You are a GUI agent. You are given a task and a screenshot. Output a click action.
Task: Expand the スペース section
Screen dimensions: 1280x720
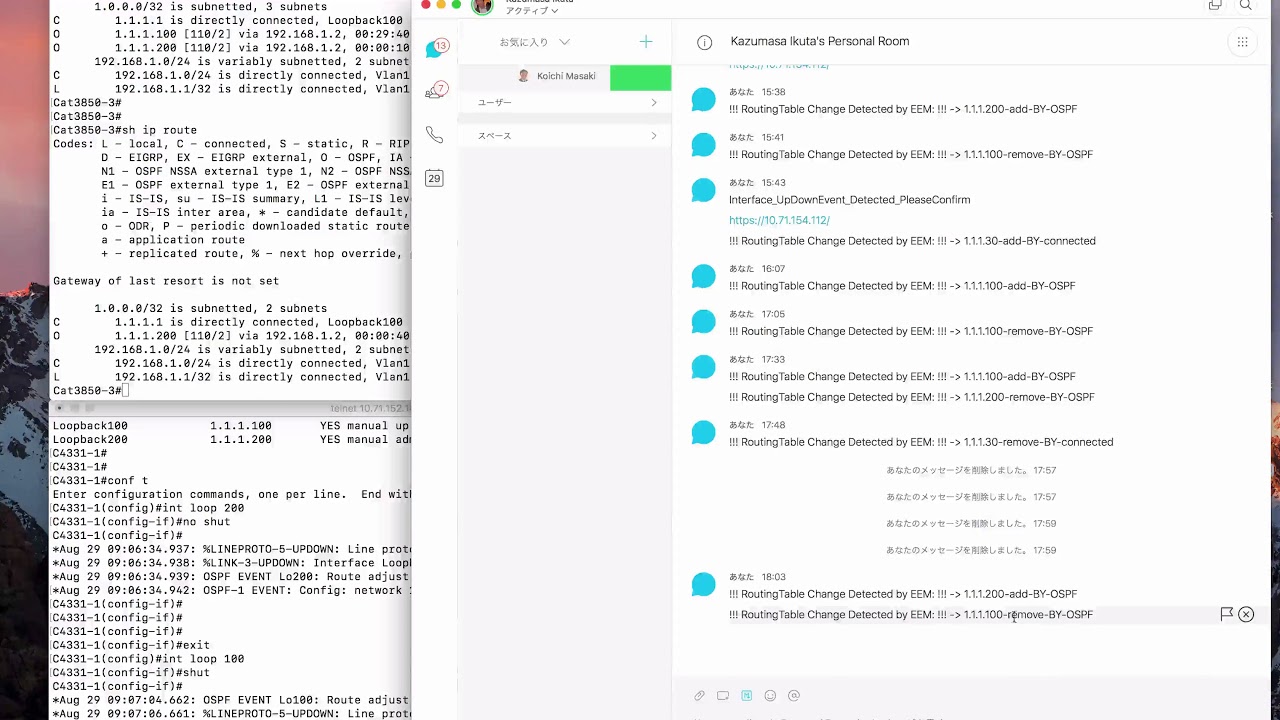(565, 135)
